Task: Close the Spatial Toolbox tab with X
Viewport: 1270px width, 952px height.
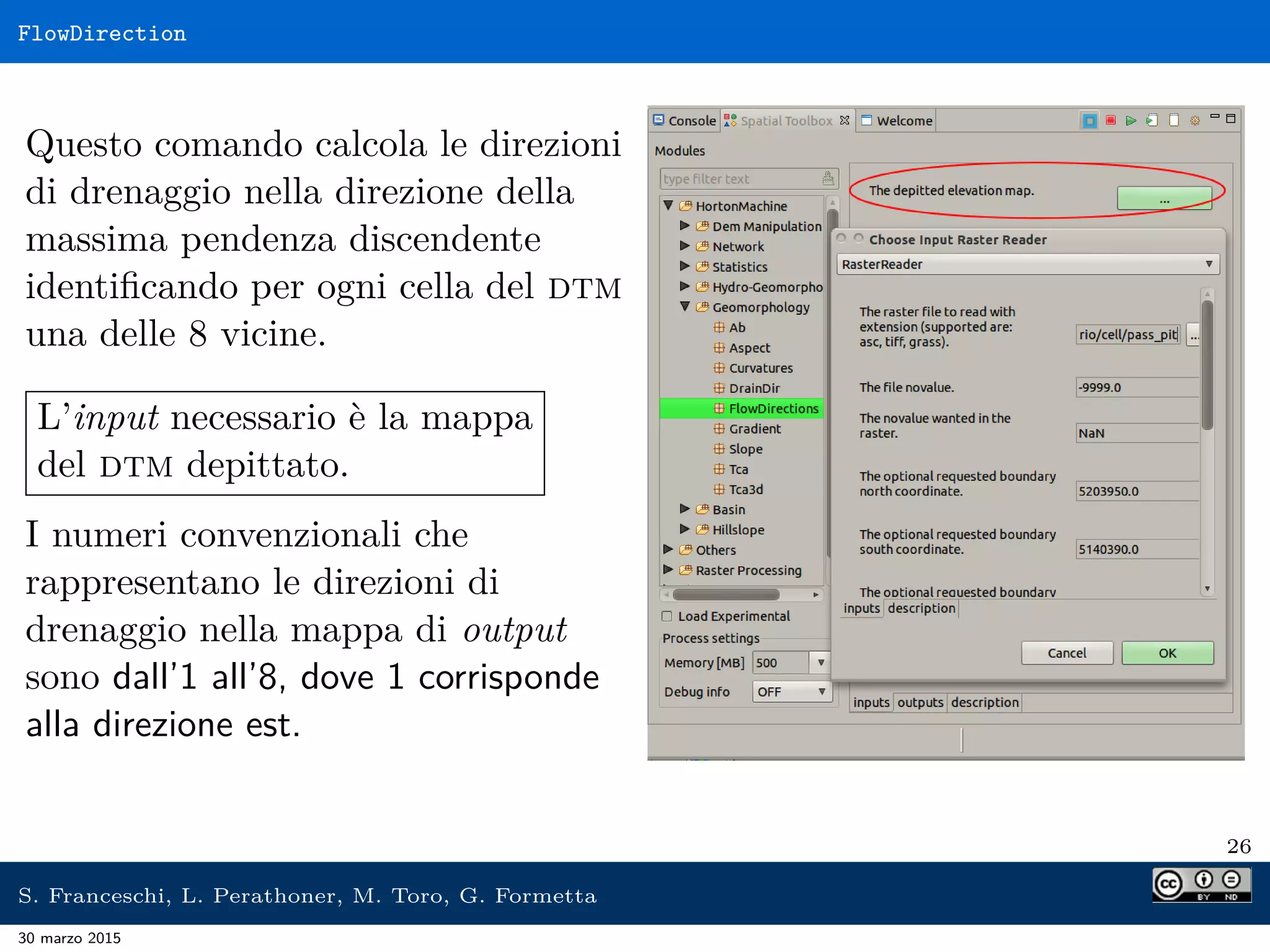Action: 845,120
